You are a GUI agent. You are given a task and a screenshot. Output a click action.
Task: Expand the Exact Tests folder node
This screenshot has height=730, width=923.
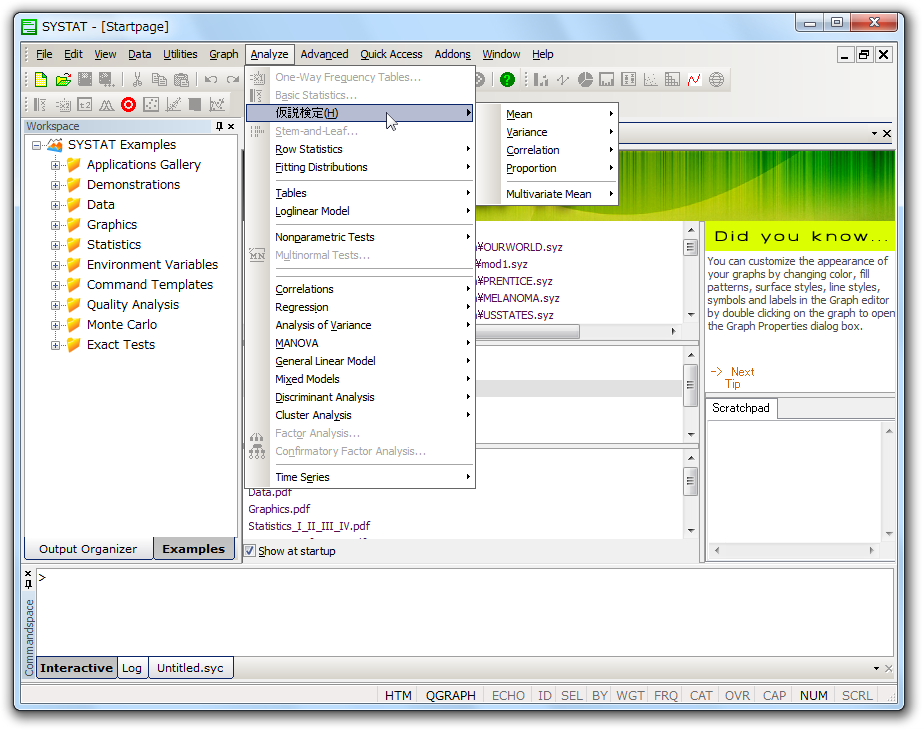tap(55, 346)
